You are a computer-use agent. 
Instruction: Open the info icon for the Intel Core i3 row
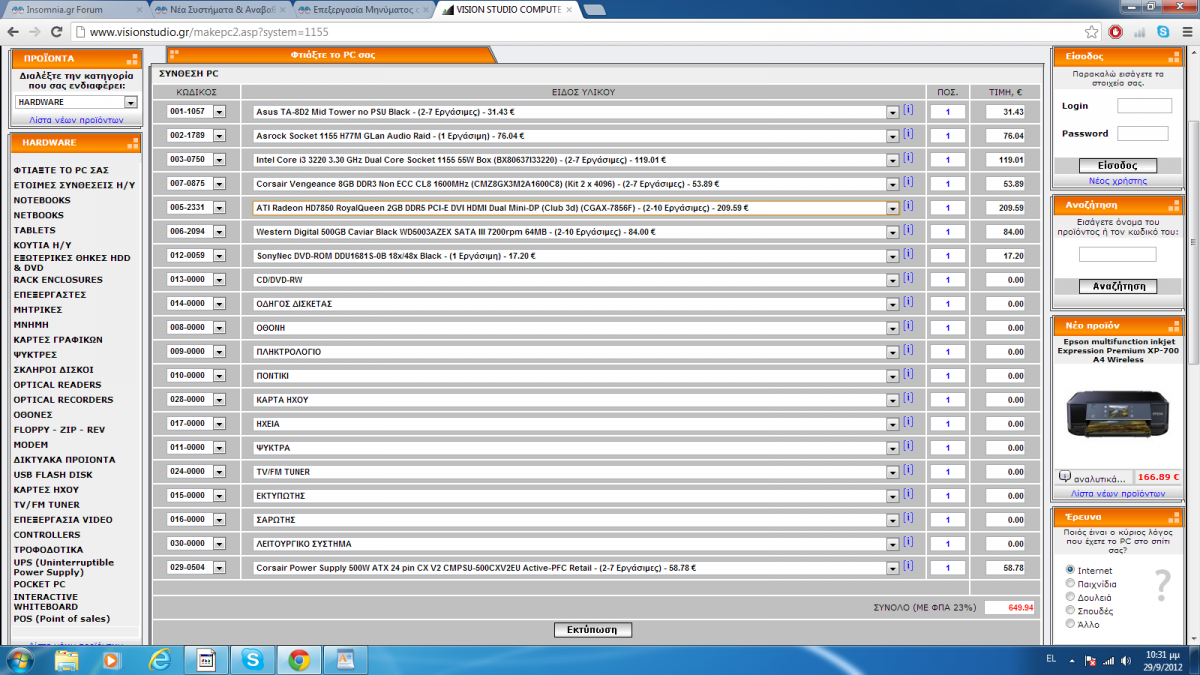908,158
